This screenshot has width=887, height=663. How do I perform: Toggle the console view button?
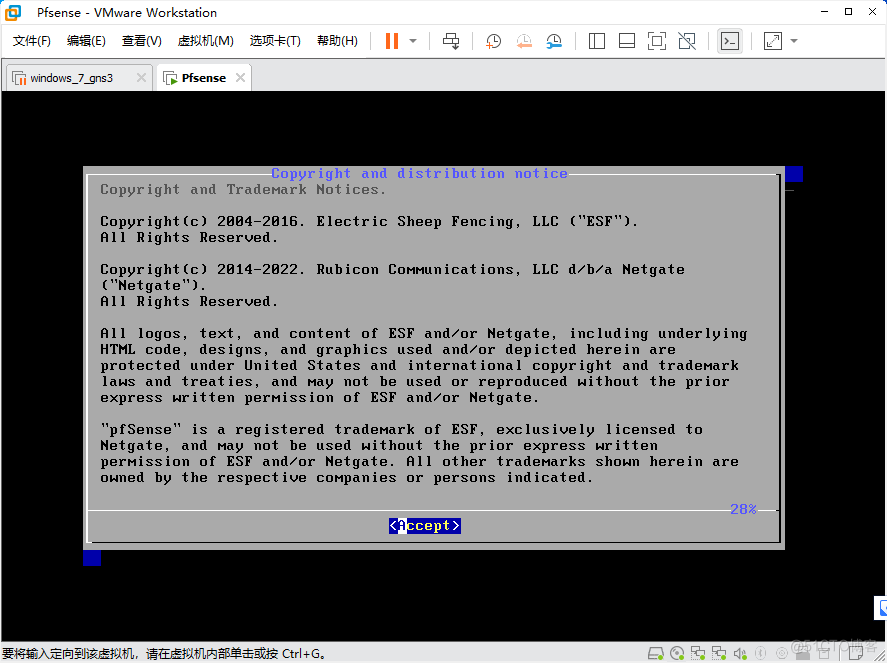[730, 41]
